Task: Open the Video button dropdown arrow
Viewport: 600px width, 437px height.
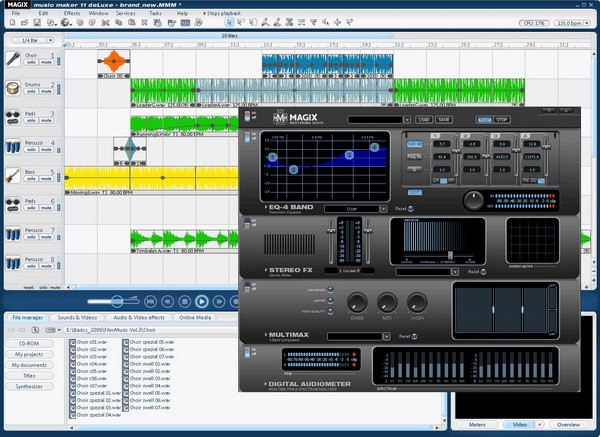Action: [540, 424]
